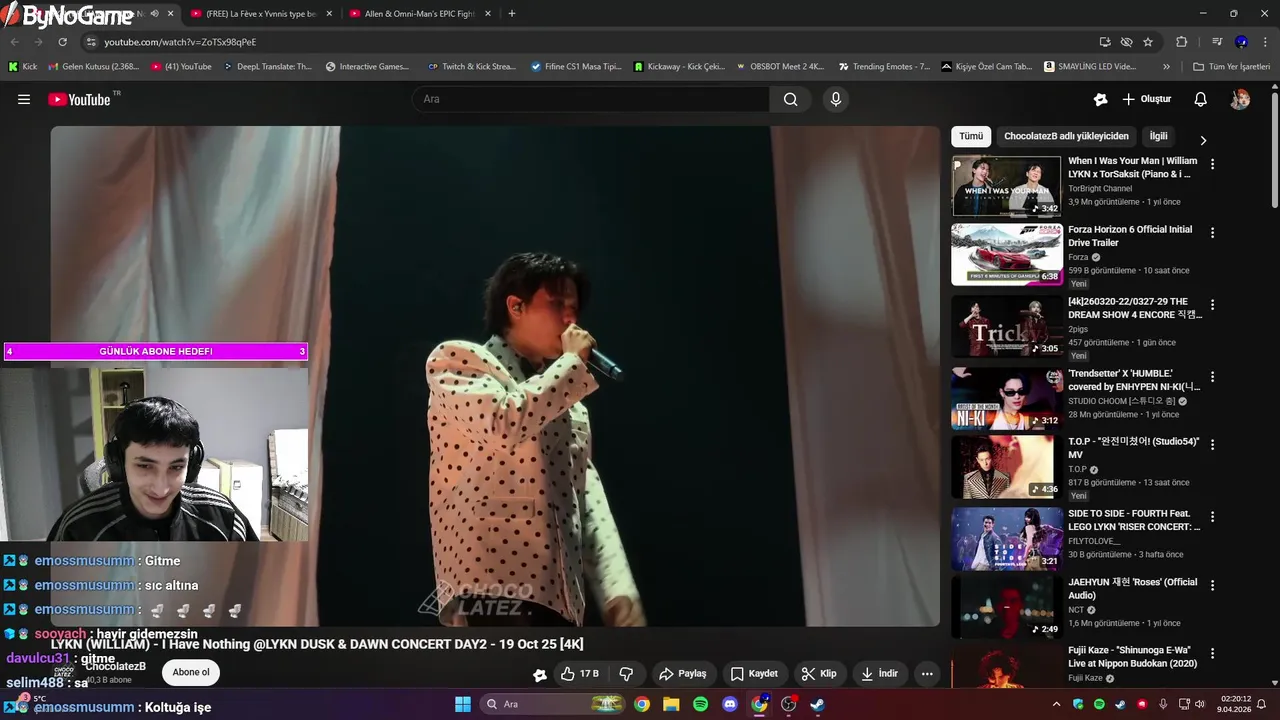Image resolution: width=1280 pixels, height=720 pixels.
Task: Open the more actions ellipsis under the video
Action: click(x=927, y=674)
